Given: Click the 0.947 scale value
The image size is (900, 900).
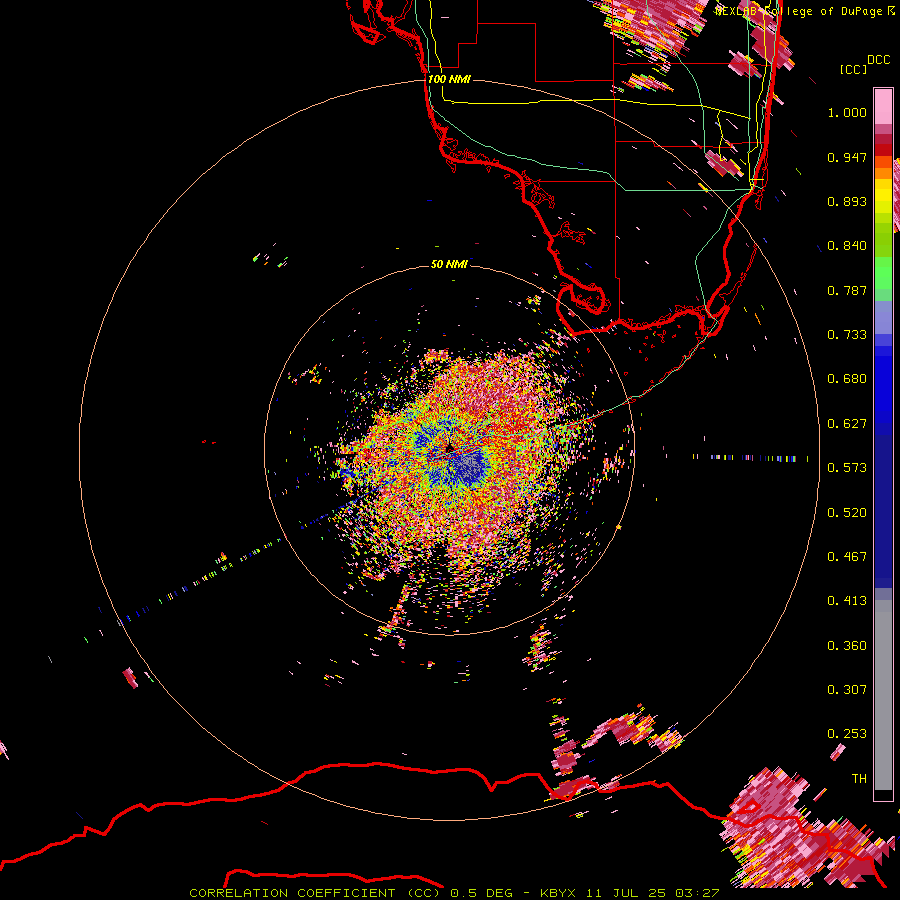Looking at the screenshot, I should pos(847,157).
